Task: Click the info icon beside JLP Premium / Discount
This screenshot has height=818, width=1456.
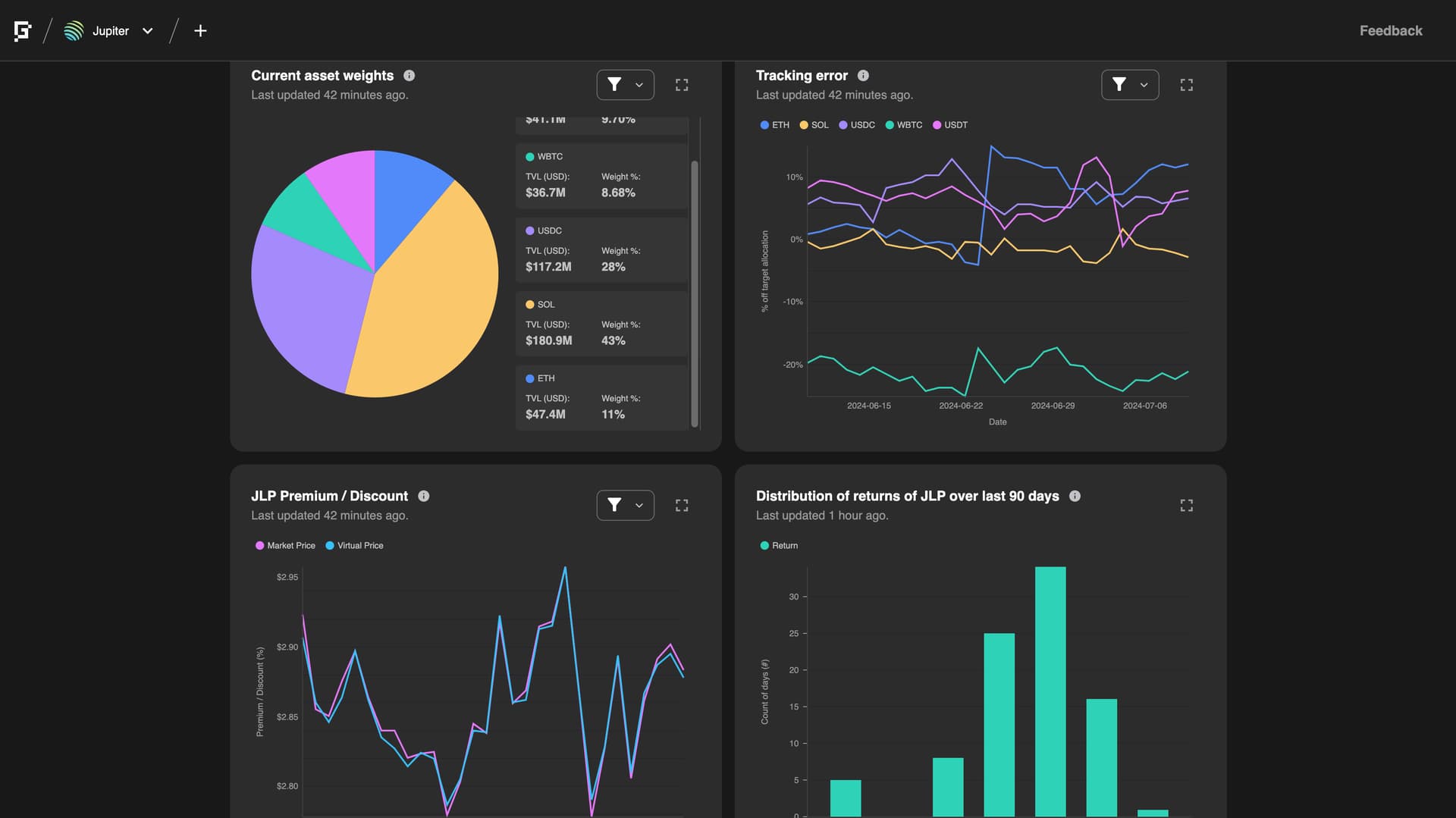Action: [x=423, y=496]
